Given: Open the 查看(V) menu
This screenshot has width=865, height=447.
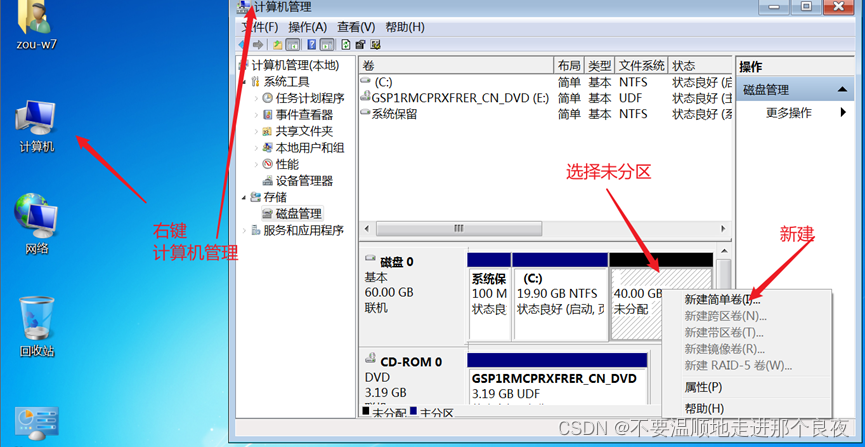Looking at the screenshot, I should click(356, 27).
